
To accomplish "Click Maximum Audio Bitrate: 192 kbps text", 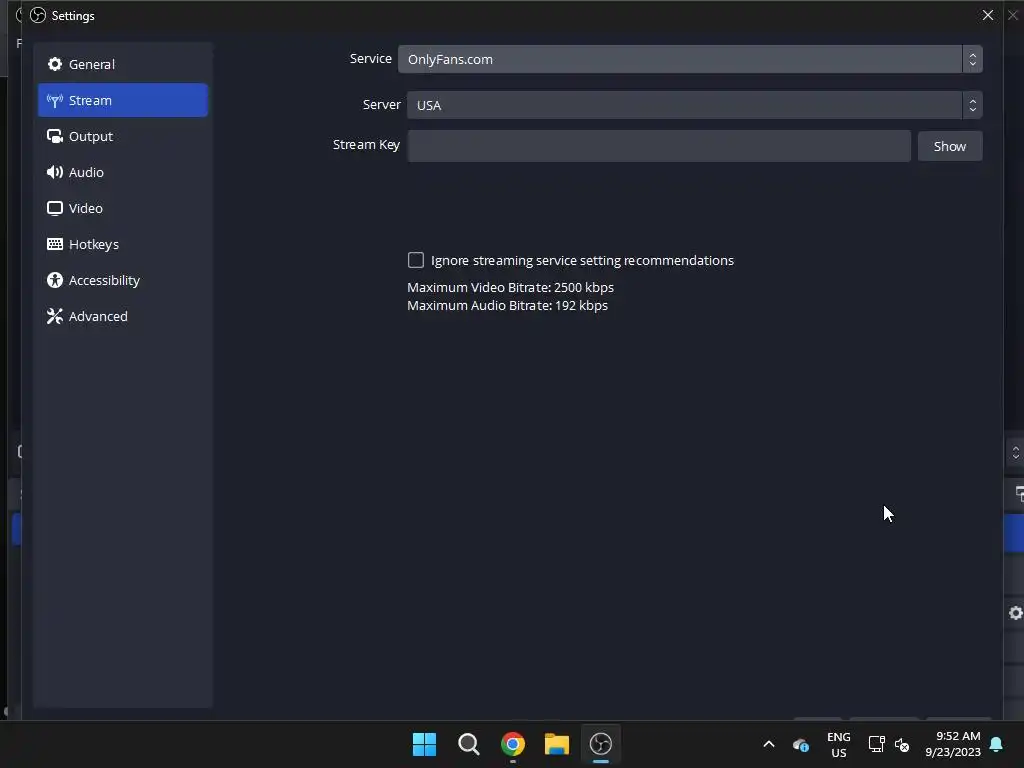I will (x=507, y=306).
